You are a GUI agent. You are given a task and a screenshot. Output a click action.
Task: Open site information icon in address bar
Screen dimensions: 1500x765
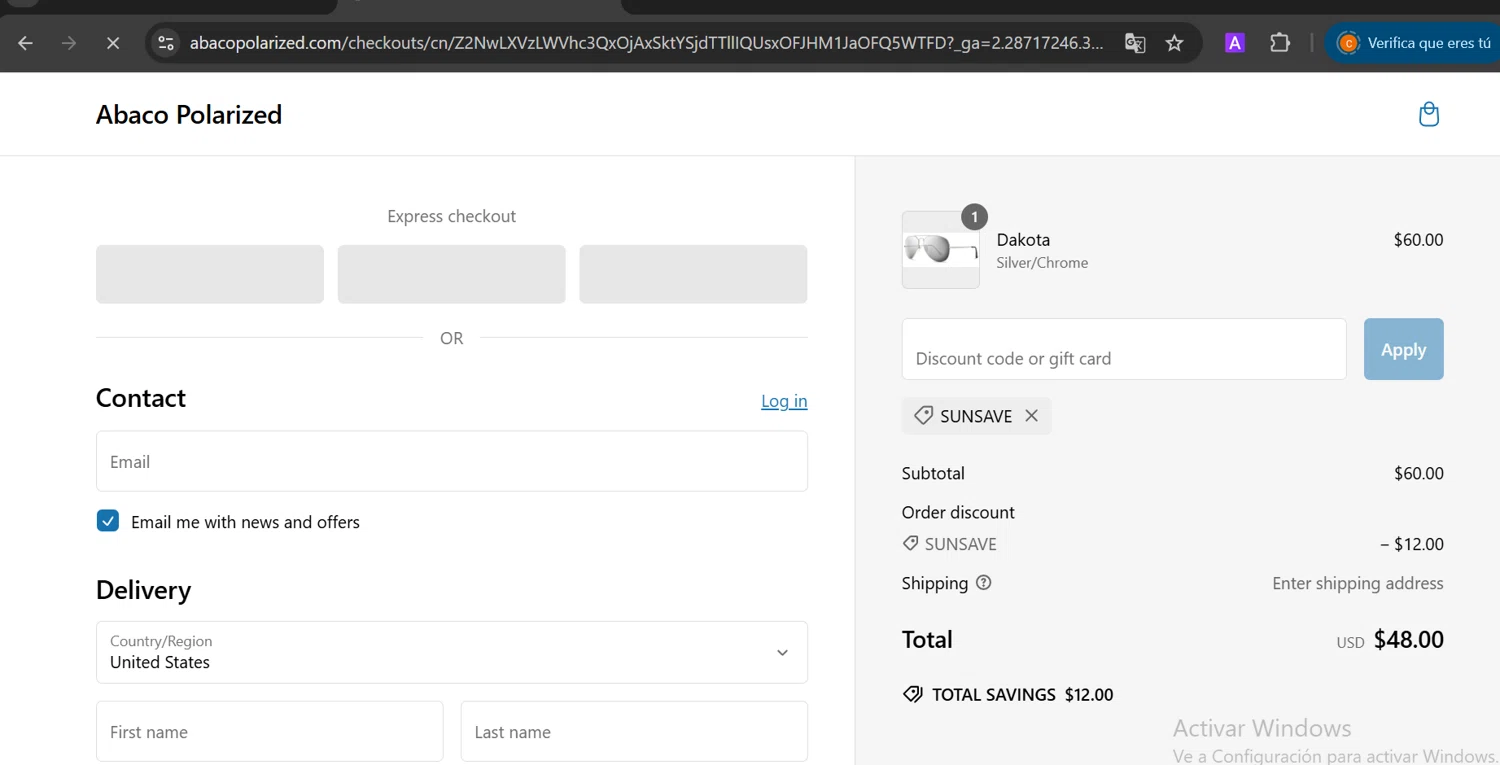[x=166, y=43]
